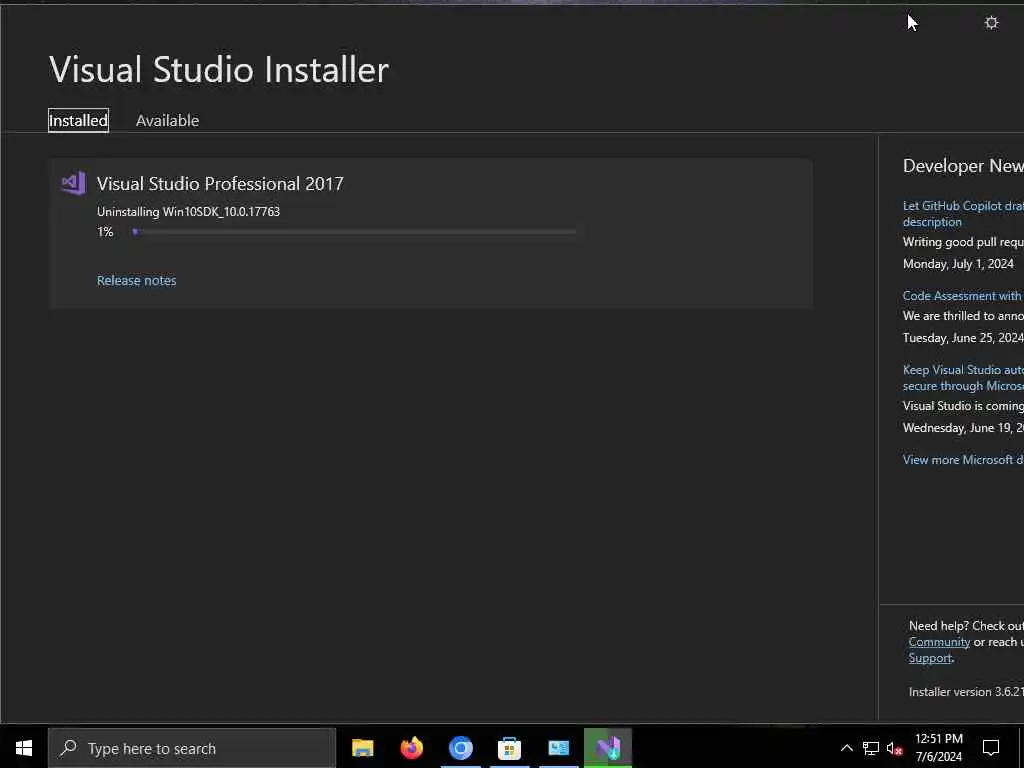Click the Visual Studio Installer taskbar icon
The height and width of the screenshot is (768, 1024).
click(608, 748)
